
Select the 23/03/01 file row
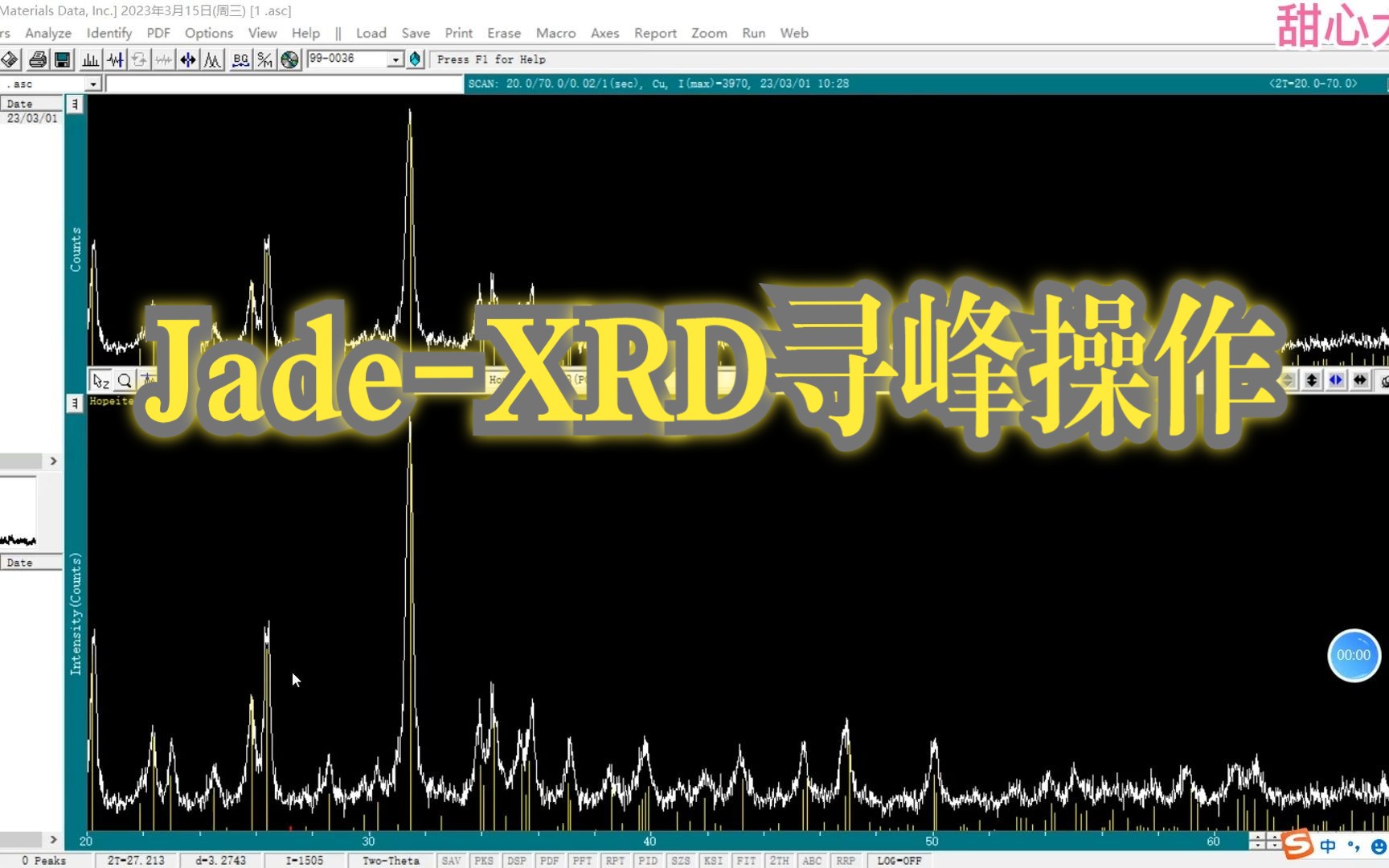click(x=31, y=118)
